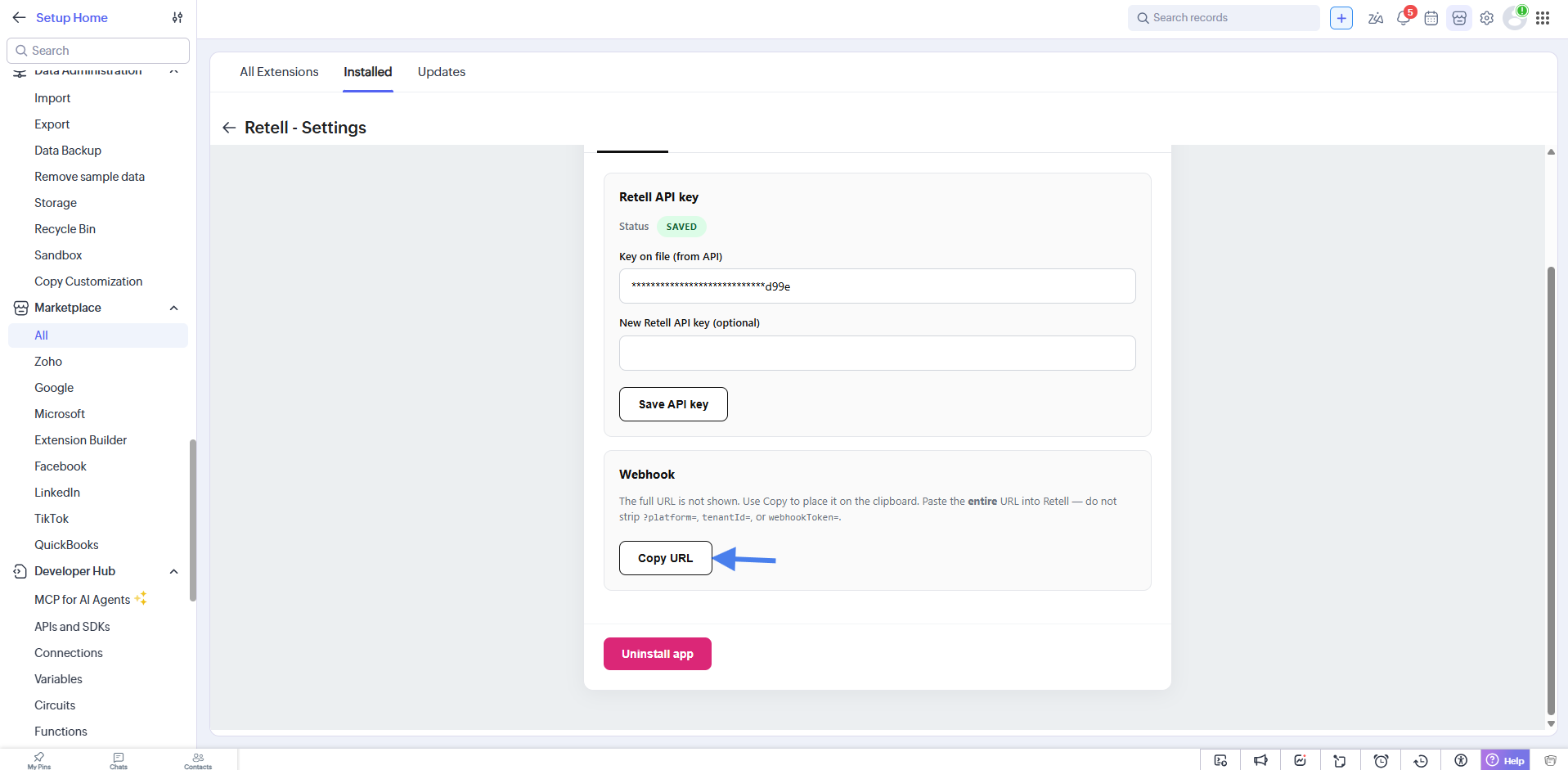Image resolution: width=1568 pixels, height=770 pixels.
Task: Select All under Marketplace
Action: tap(98, 335)
